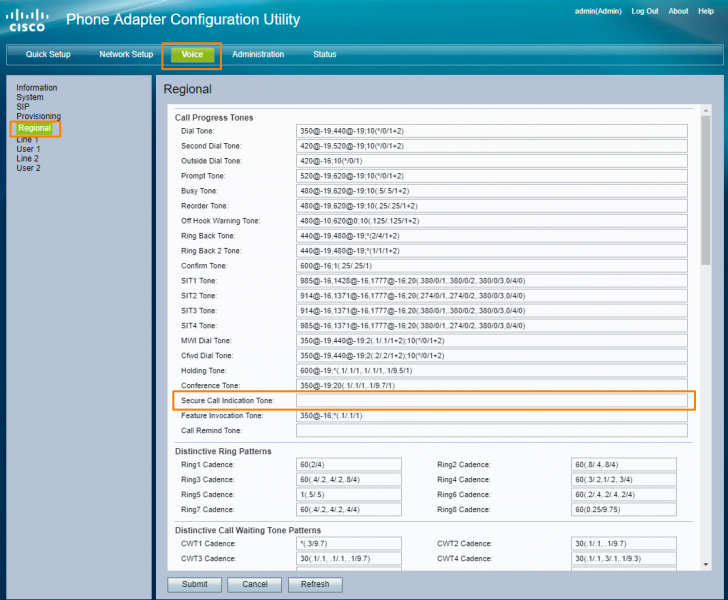
Task: Click the Ring4 Cadence field
Action: point(624,480)
